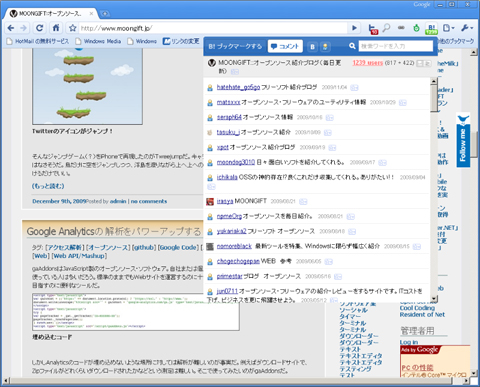The width and height of the screenshot is (480, 387).
Task: Open user nomoreblack profile link
Action: pos(234,246)
